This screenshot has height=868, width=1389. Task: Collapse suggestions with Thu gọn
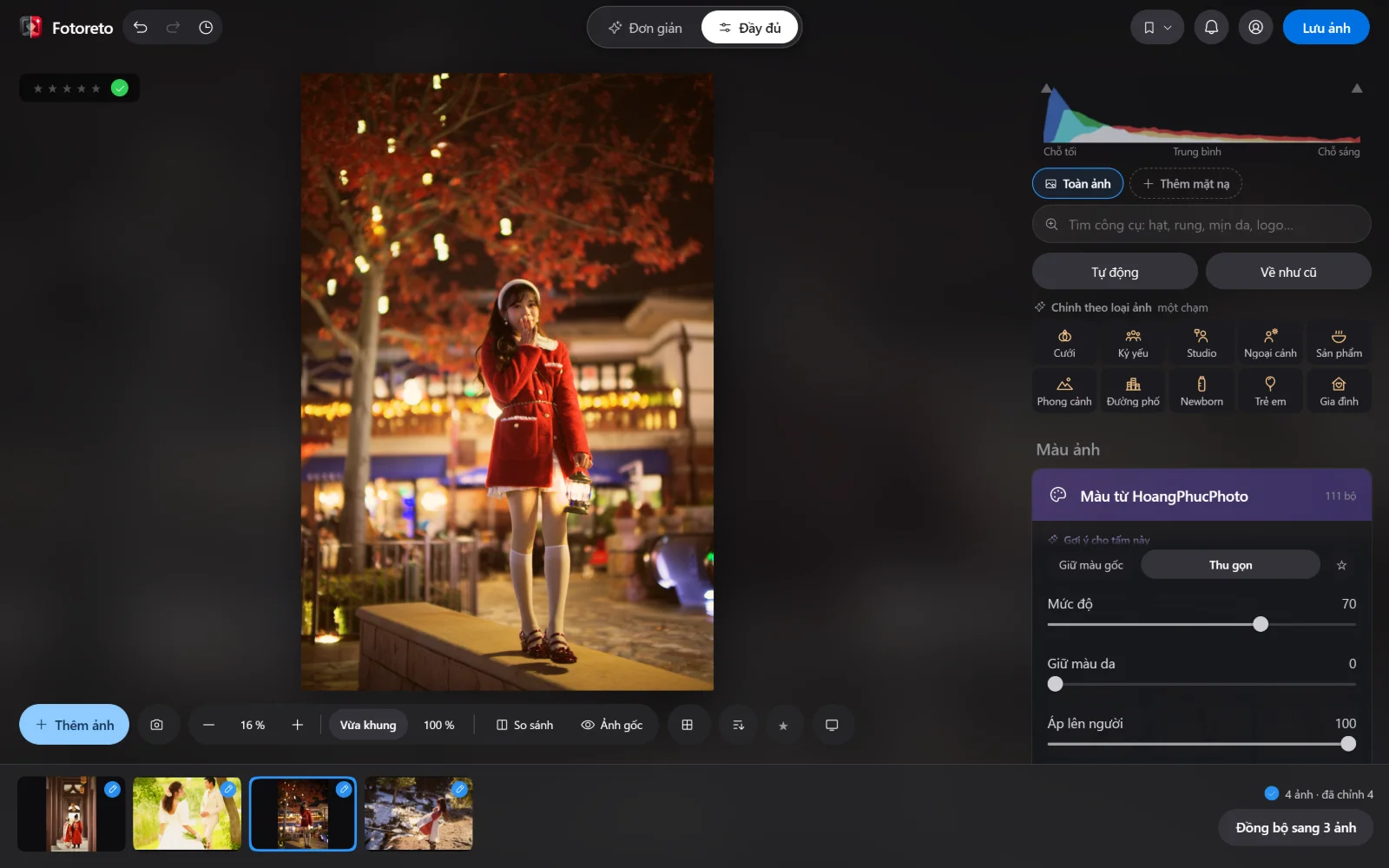click(x=1230, y=565)
